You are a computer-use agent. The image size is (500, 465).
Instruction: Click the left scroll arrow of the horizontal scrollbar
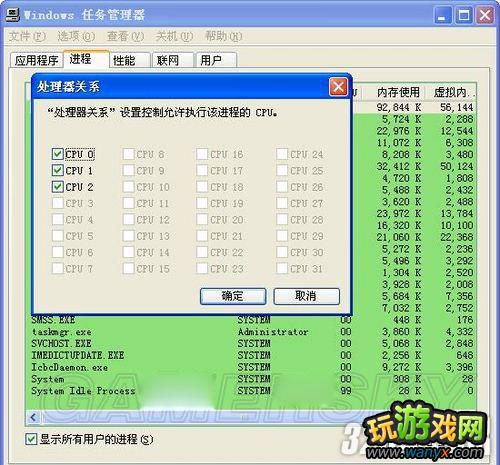(x=33, y=417)
